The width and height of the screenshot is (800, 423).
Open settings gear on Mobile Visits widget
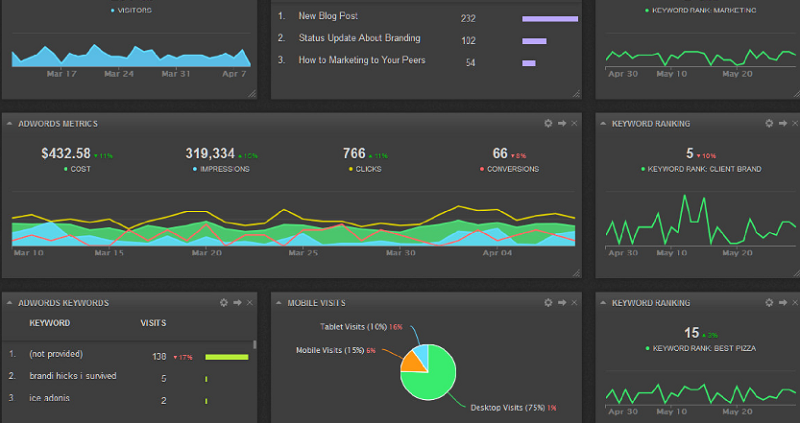(548, 302)
